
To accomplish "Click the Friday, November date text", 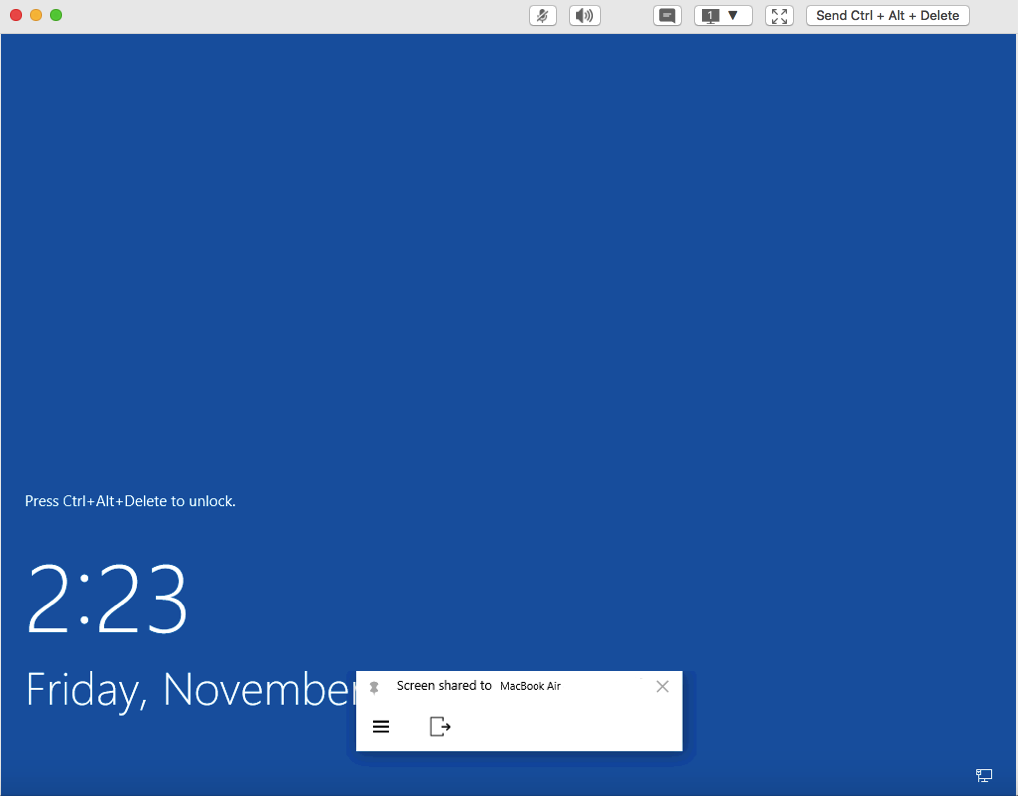I will pos(190,689).
